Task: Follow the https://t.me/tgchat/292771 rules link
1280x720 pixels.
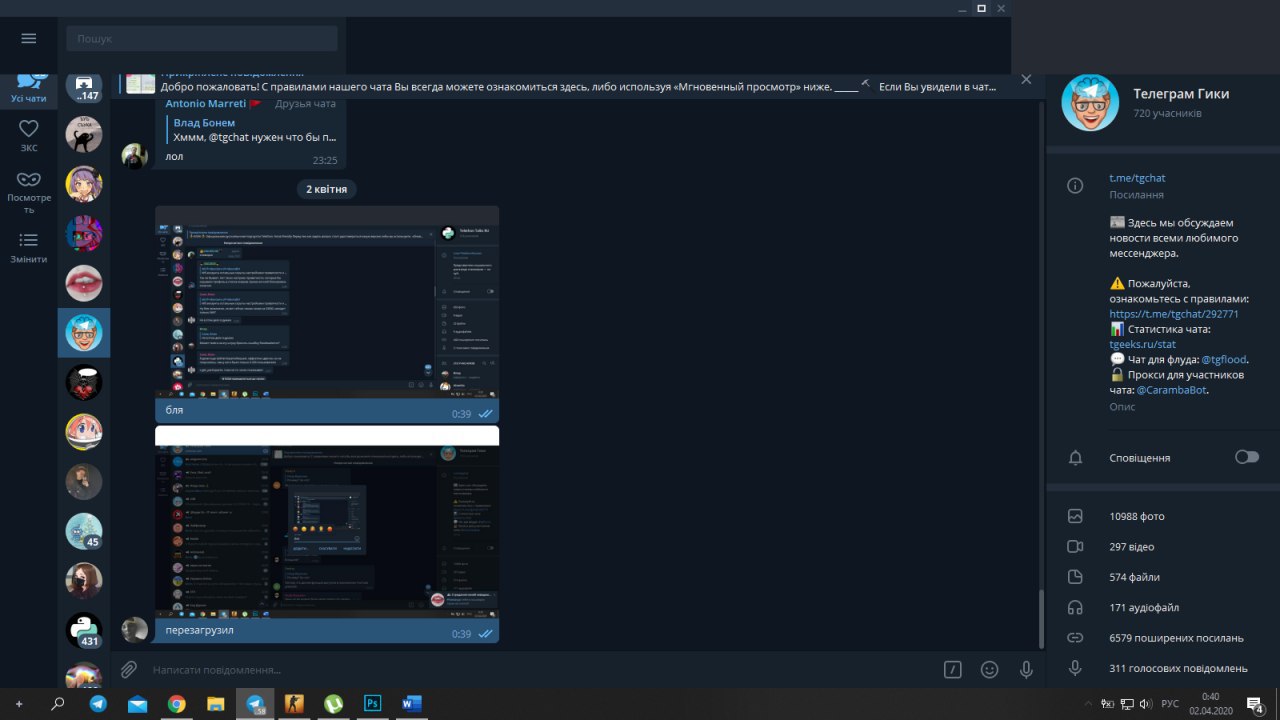Action: click(1174, 313)
